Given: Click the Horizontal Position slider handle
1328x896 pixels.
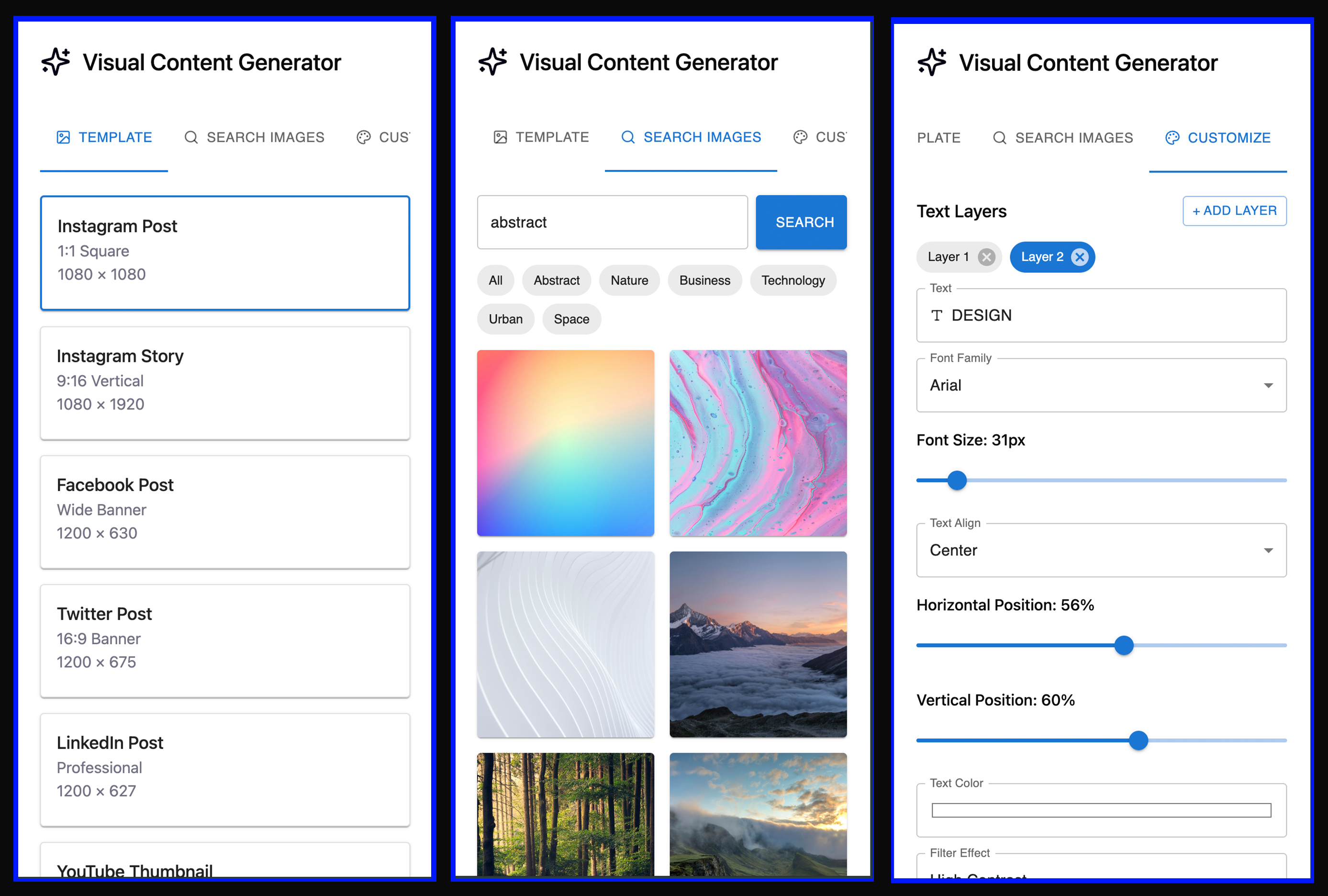Looking at the screenshot, I should (x=1124, y=646).
